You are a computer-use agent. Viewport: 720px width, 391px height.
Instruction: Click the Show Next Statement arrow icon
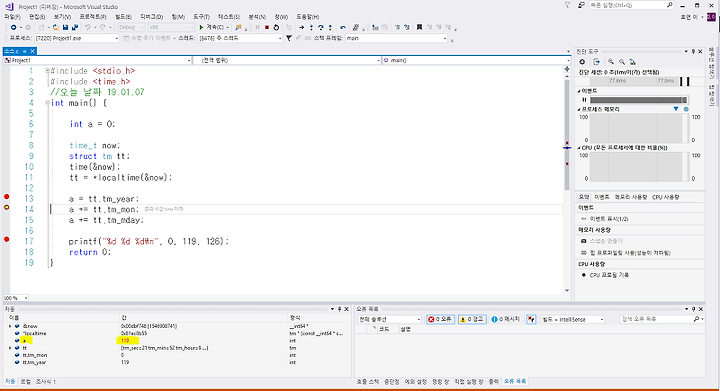[301, 28]
